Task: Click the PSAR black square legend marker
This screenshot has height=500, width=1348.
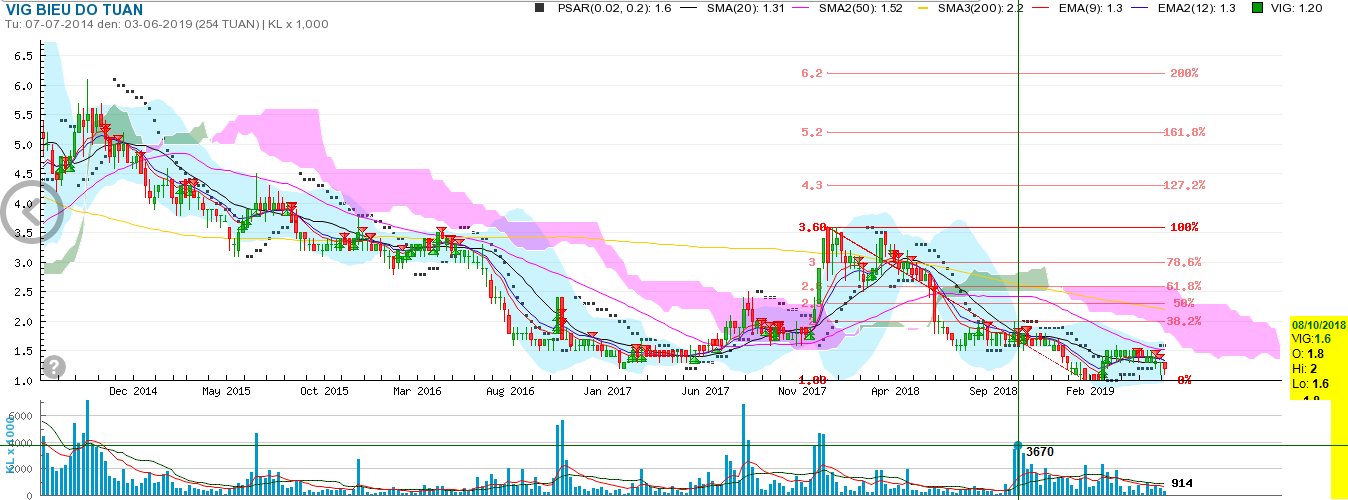Action: (x=540, y=8)
